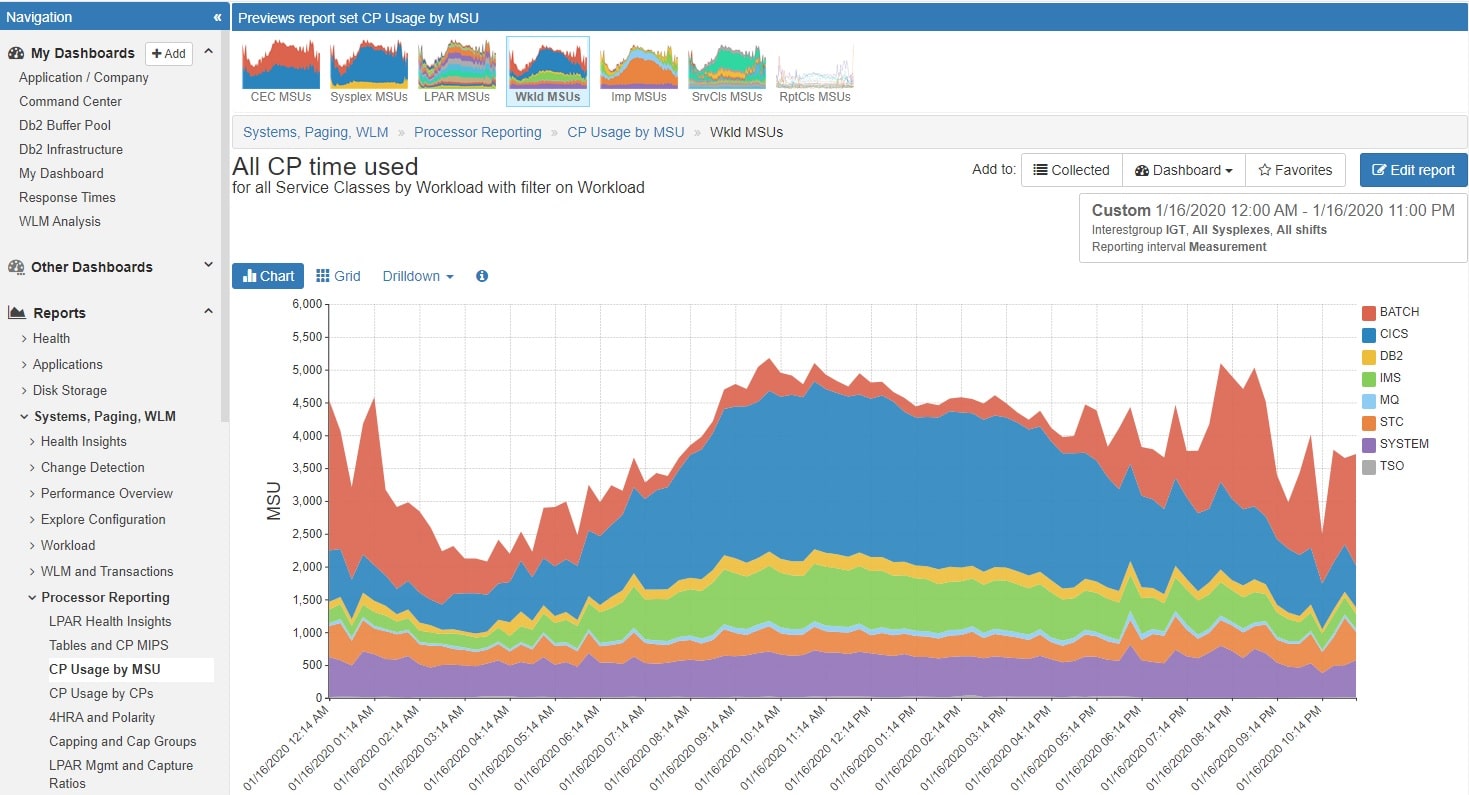Switch to Grid view
Image resolution: width=1469 pixels, height=795 pixels.
[338, 276]
